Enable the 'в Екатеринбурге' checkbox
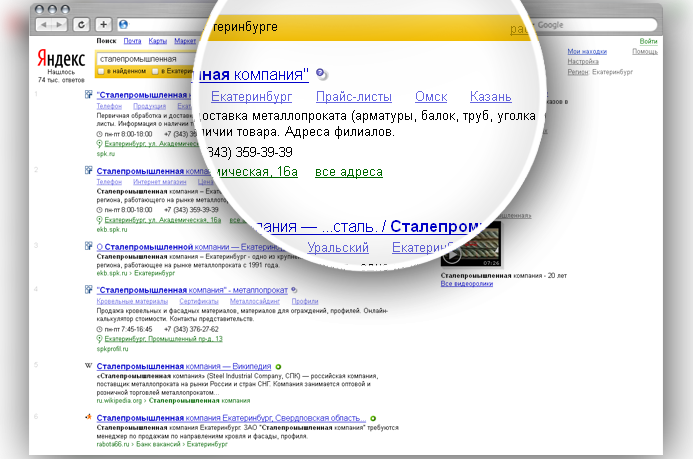Image resolution: width=693 pixels, height=459 pixels. (x=155, y=71)
